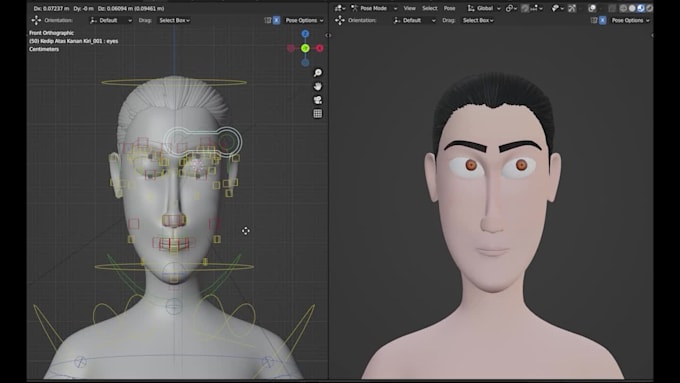The image size is (680, 383).
Task: Open Pose Options in right viewport
Action: 631,20
